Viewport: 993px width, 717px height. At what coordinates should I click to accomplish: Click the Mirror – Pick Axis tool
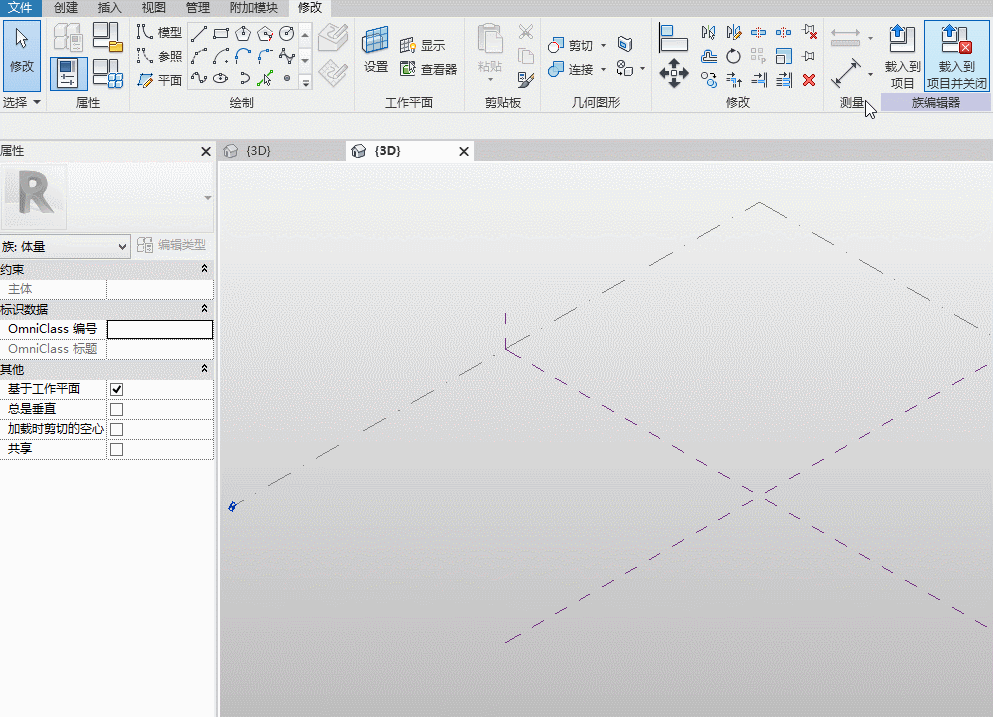709,32
